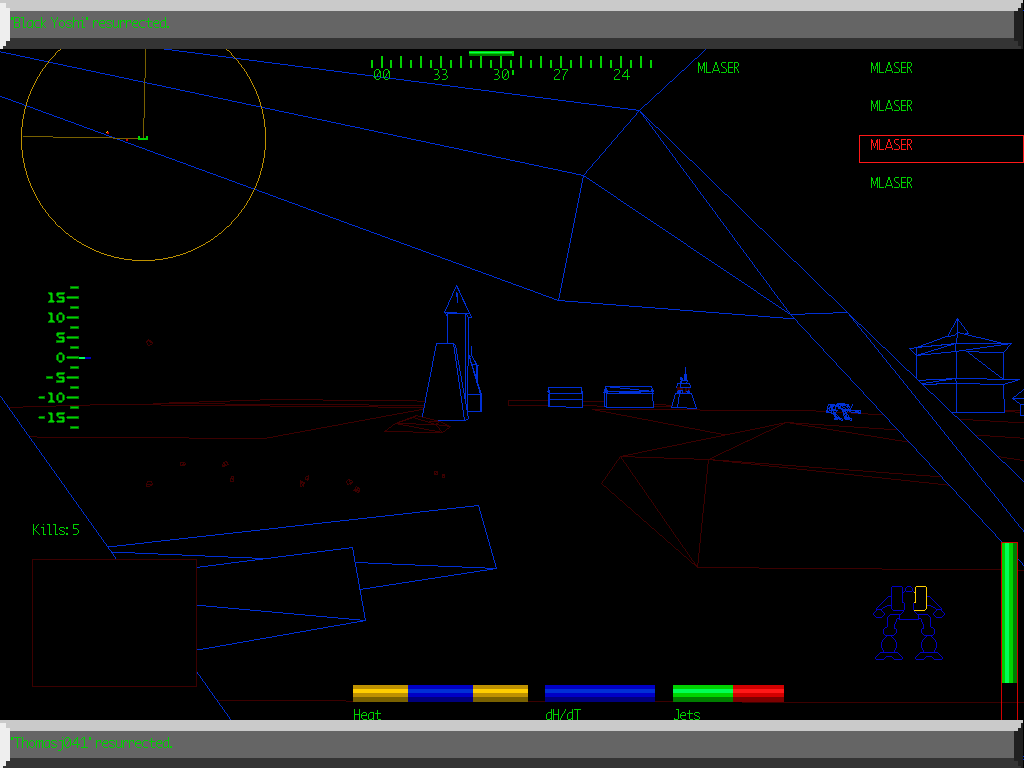
Task: Click the radar circle in the corner
Action: (x=141, y=150)
